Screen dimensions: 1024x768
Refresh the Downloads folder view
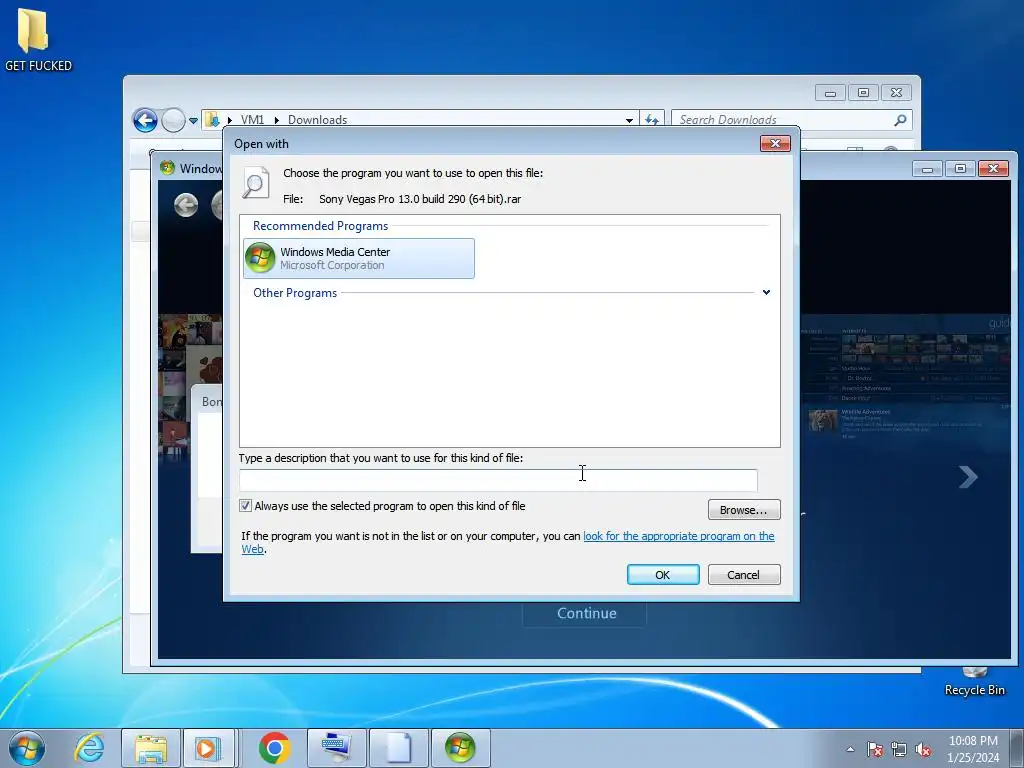pos(652,120)
